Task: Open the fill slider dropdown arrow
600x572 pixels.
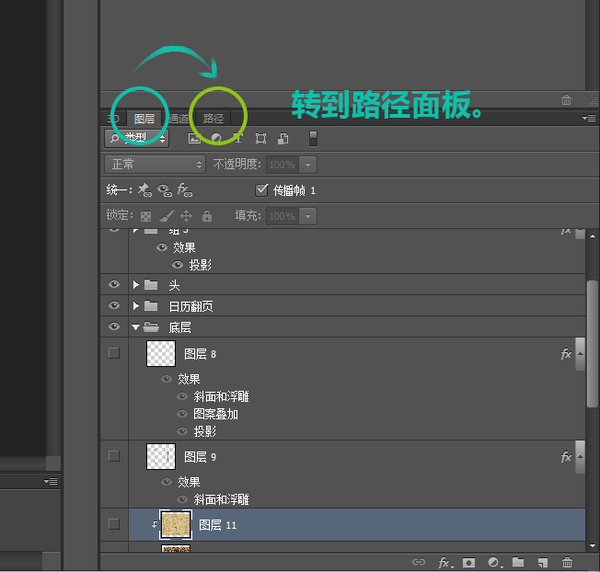Action: (308, 216)
